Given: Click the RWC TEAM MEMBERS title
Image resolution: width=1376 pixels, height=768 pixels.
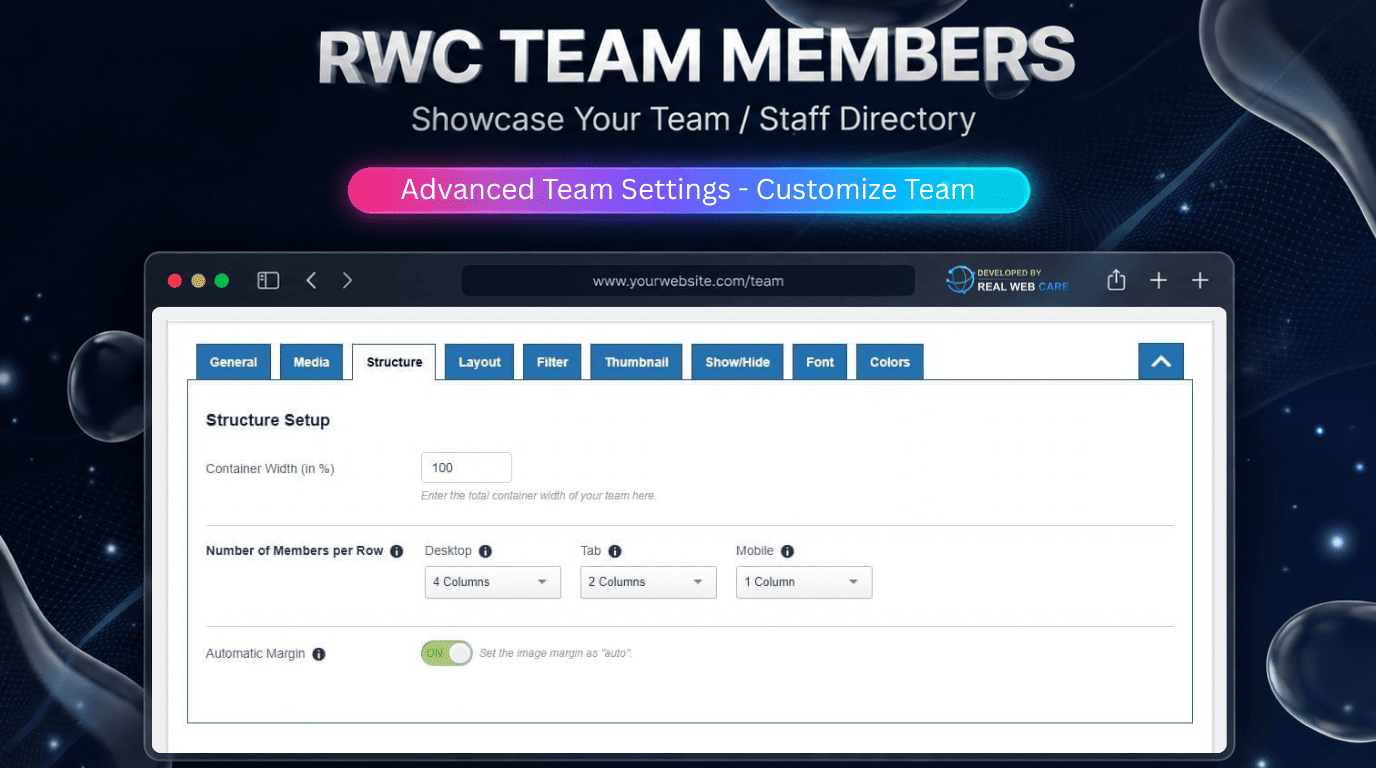Looking at the screenshot, I should pos(696,57).
